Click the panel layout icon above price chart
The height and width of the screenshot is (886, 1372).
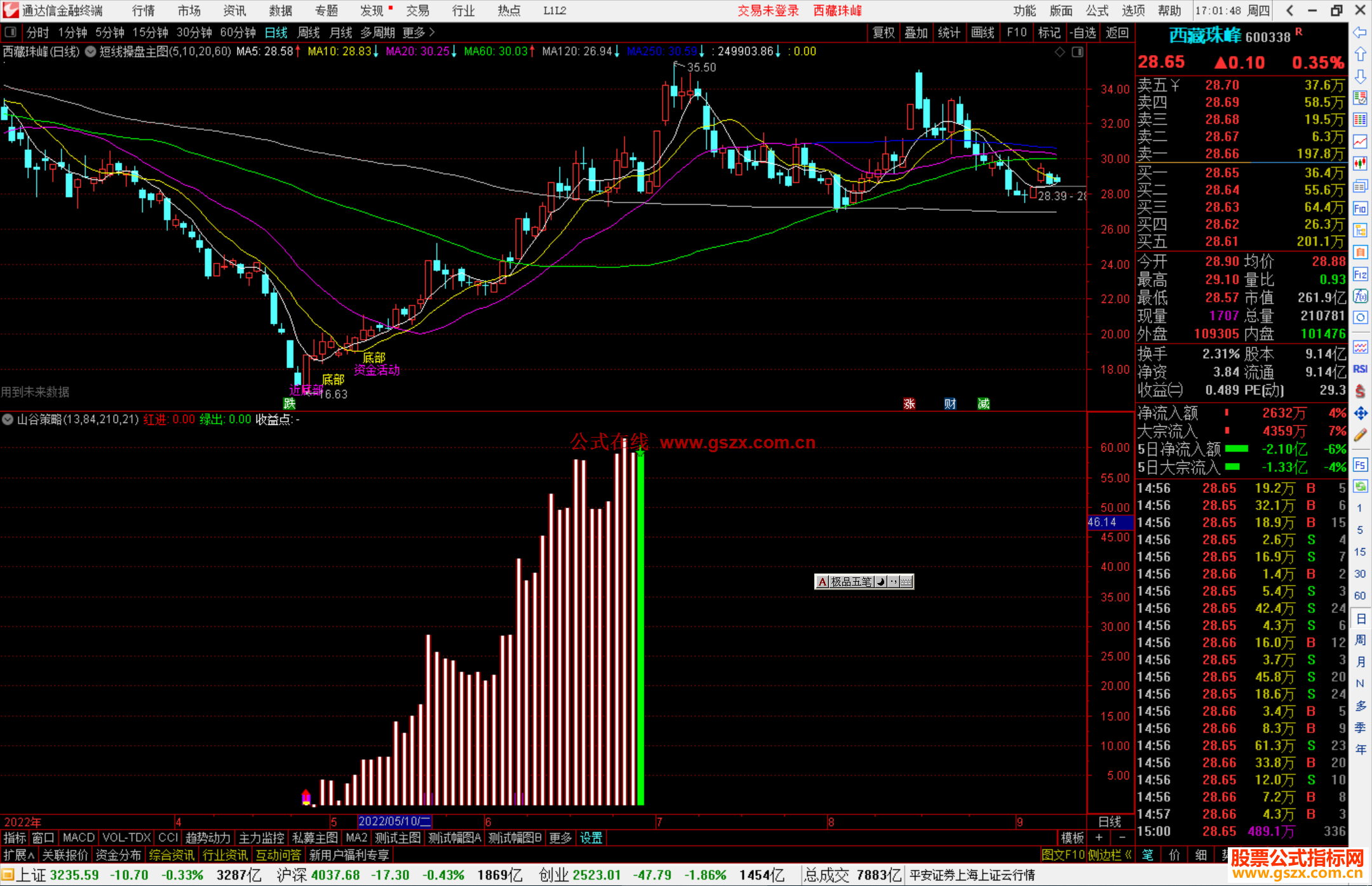(x=1077, y=52)
